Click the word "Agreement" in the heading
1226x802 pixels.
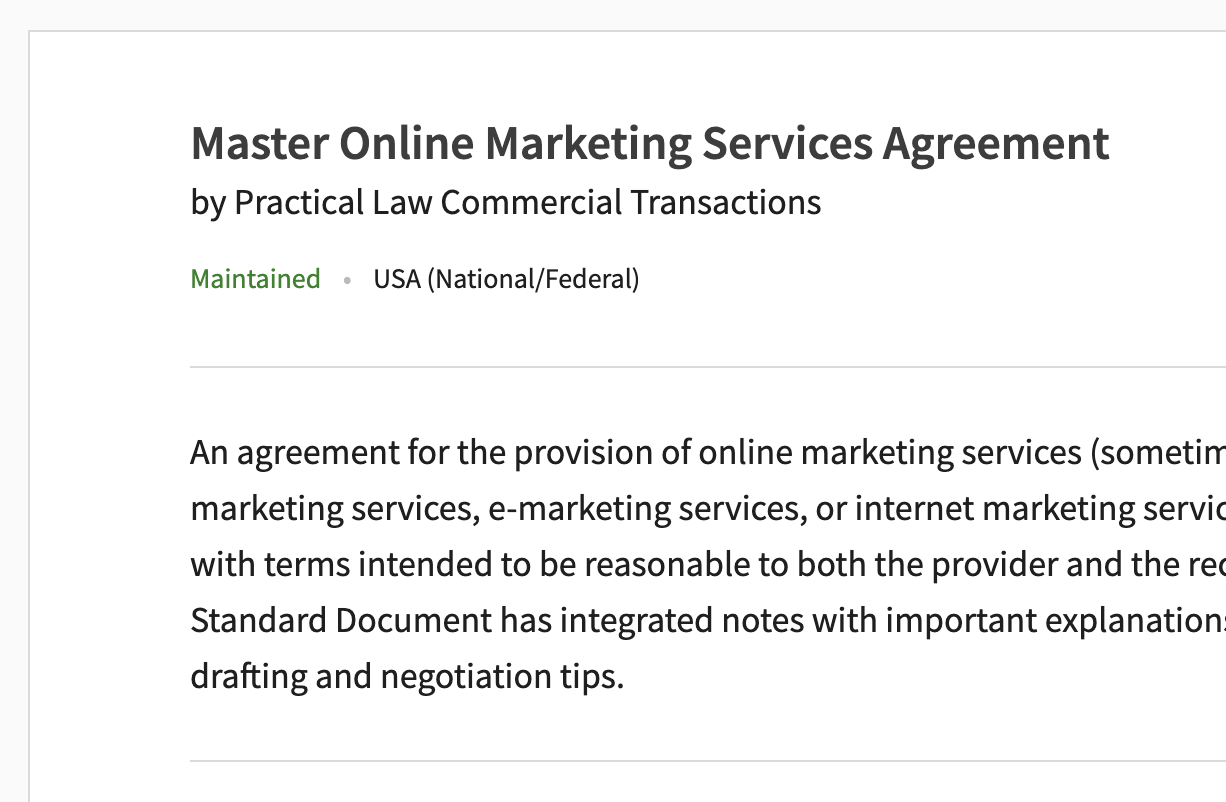pyautogui.click(x=996, y=144)
